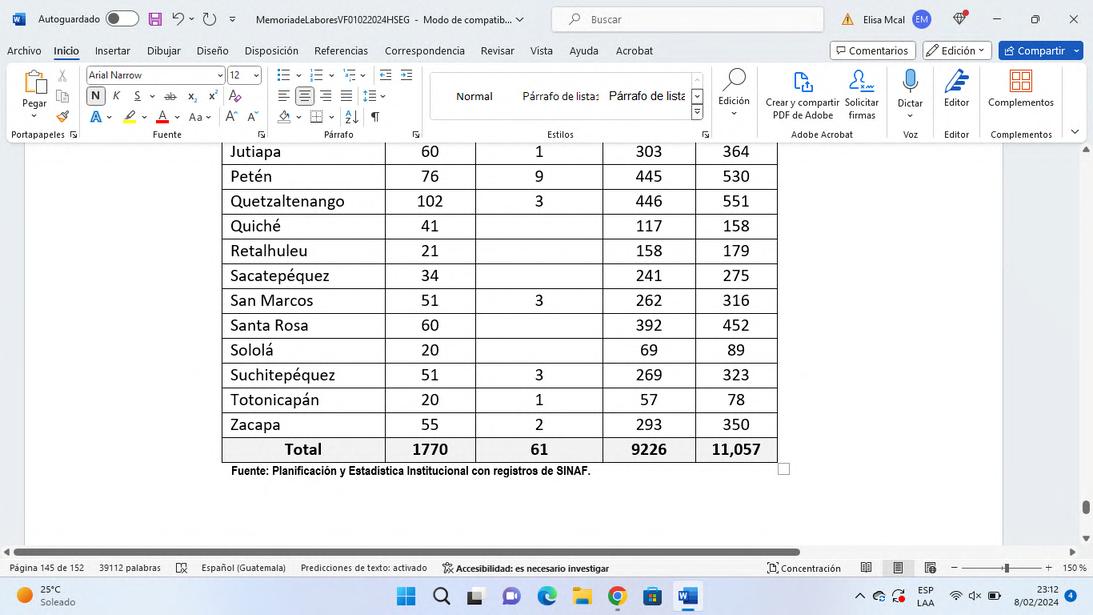Apply yellow text highlight color

(130, 116)
